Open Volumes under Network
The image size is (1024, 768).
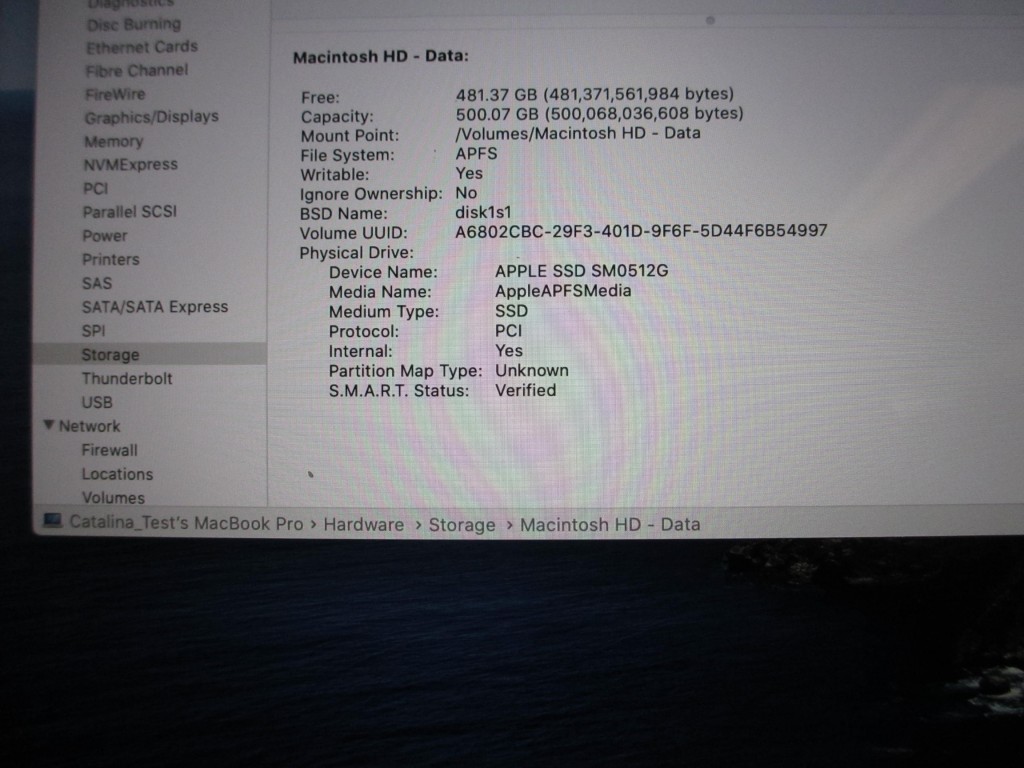[x=113, y=498]
